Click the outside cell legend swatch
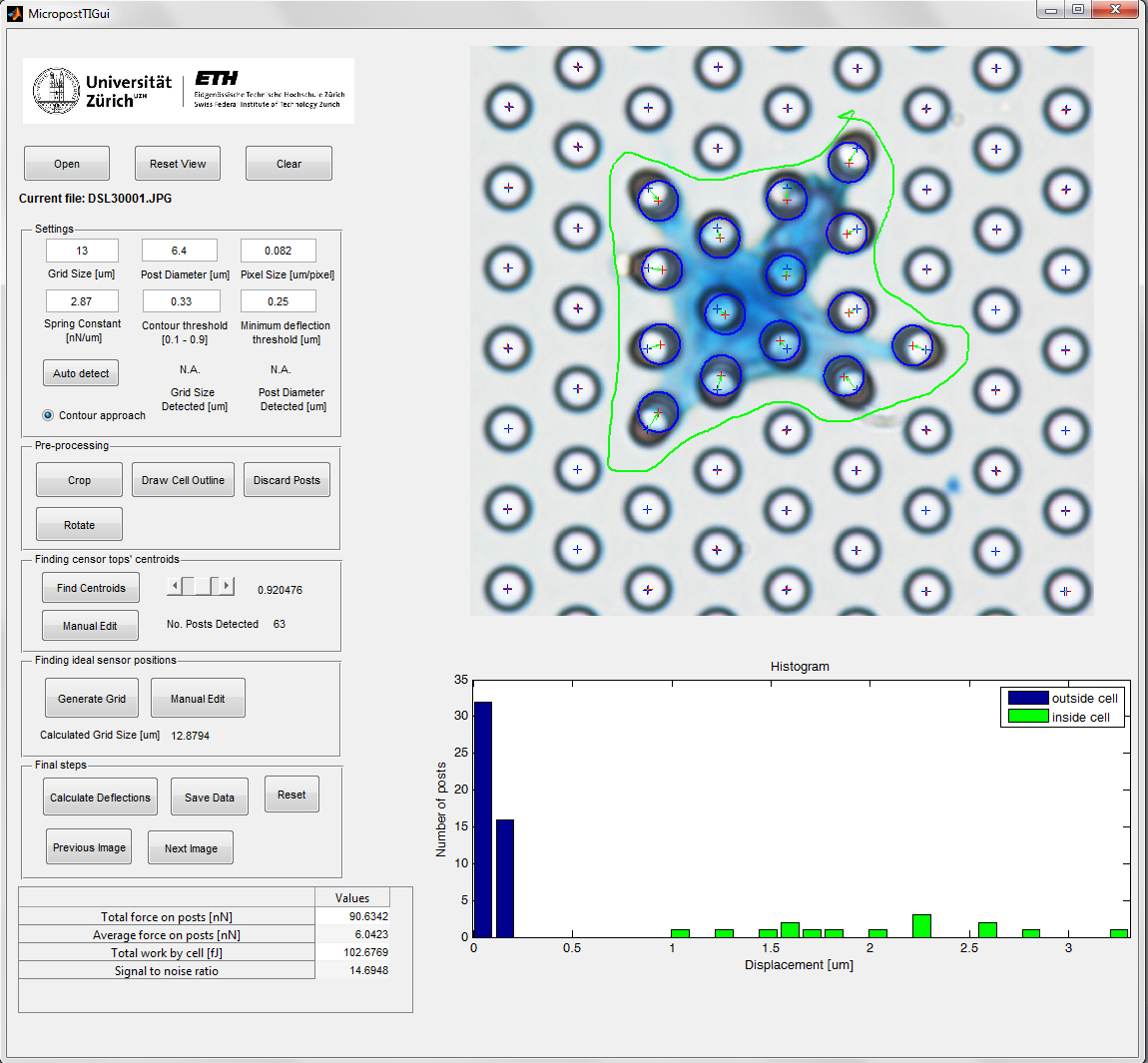The image size is (1148, 1063). [x=1027, y=699]
